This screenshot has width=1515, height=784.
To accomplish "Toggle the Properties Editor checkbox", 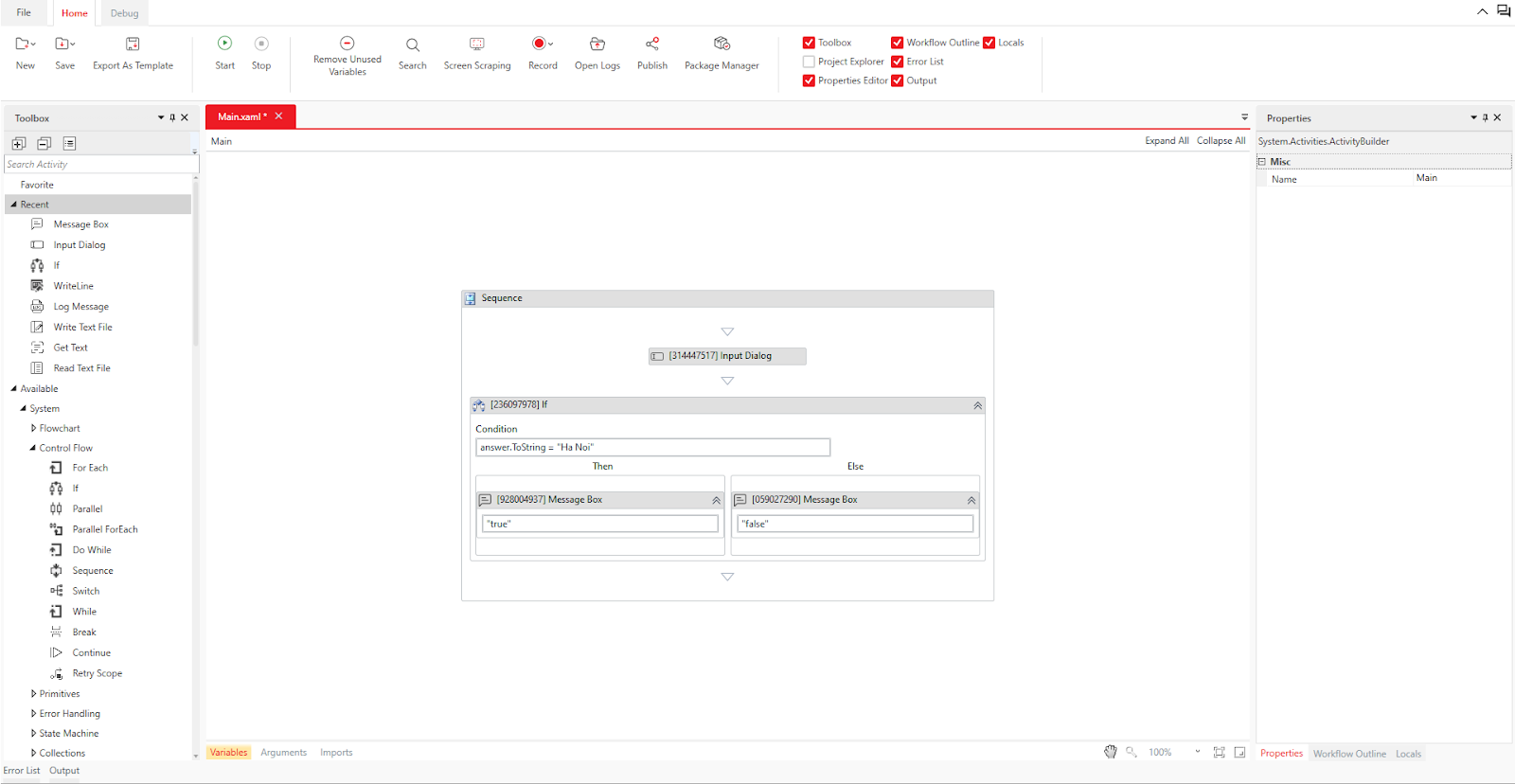I will point(809,80).
